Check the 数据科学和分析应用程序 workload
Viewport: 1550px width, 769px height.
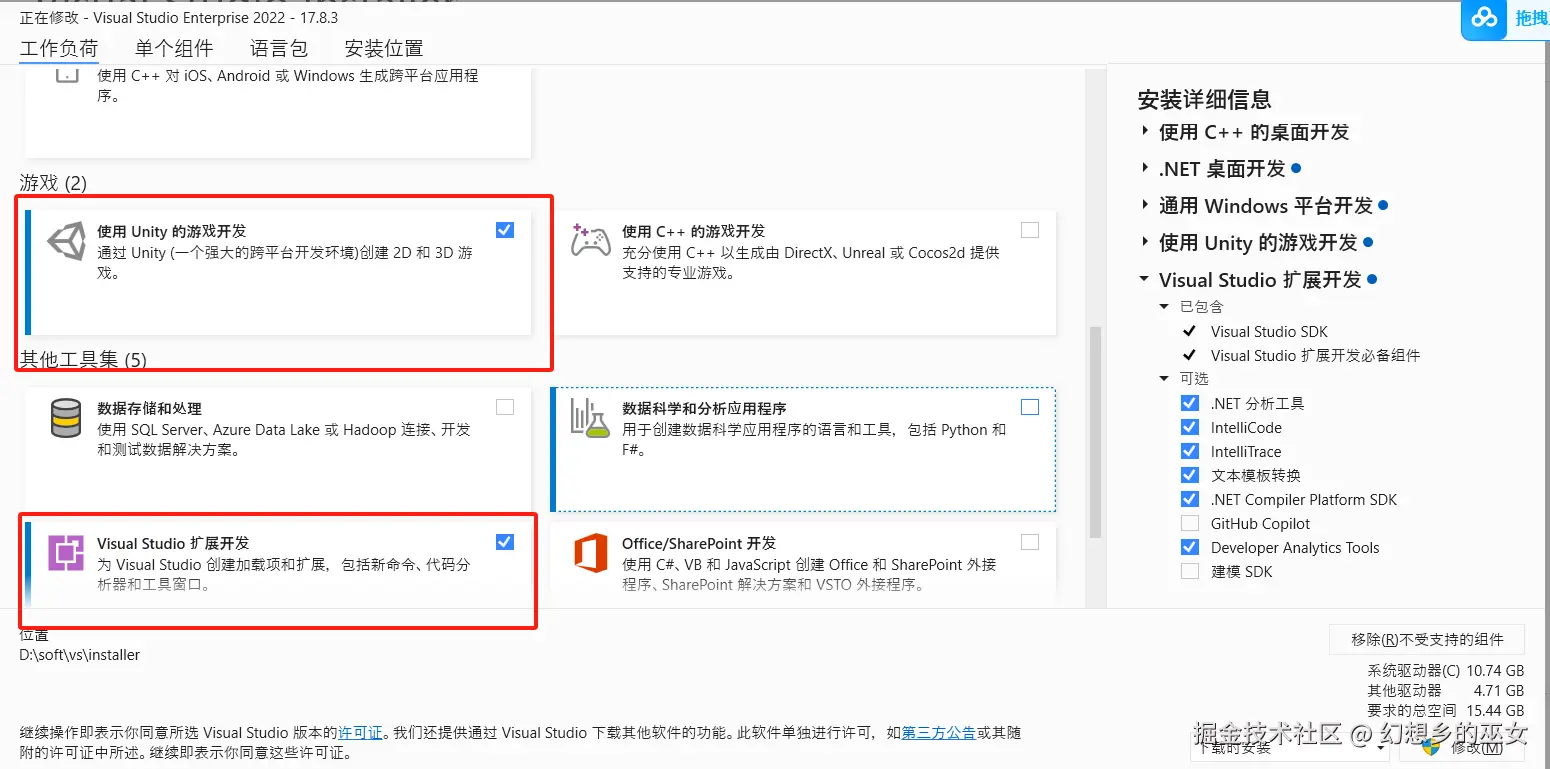coord(1030,407)
